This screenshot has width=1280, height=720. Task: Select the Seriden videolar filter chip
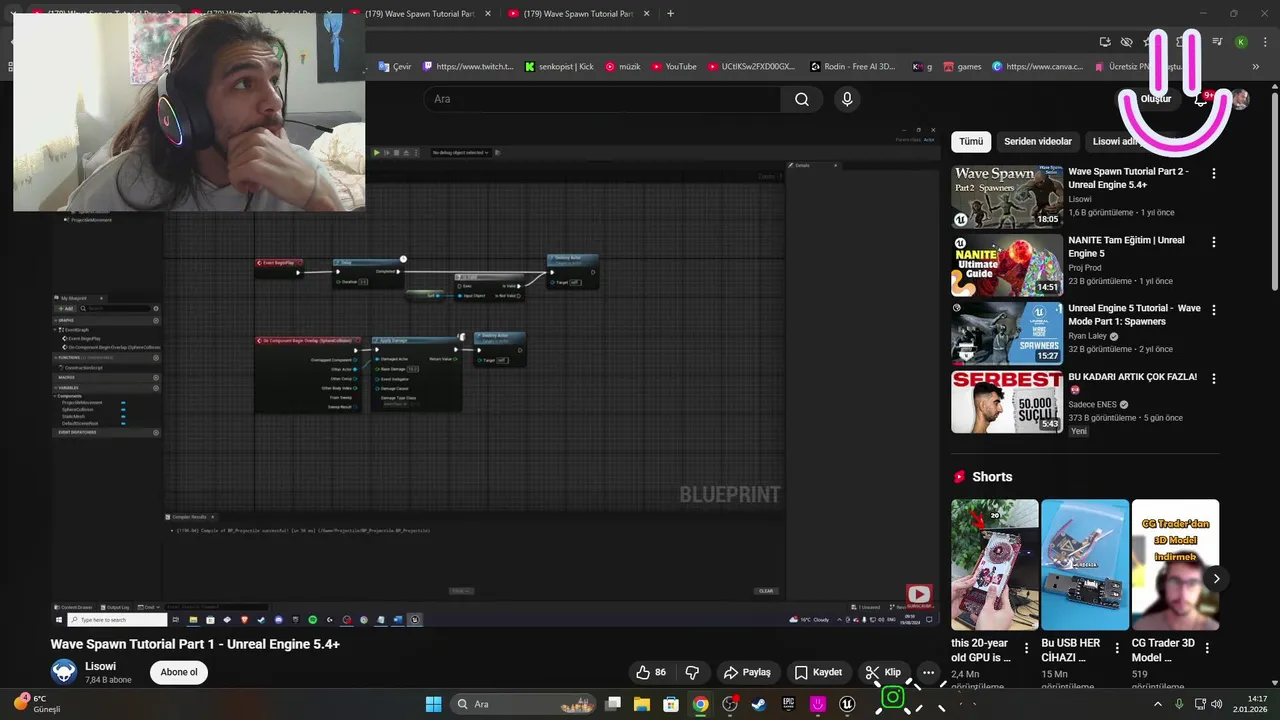[1038, 142]
